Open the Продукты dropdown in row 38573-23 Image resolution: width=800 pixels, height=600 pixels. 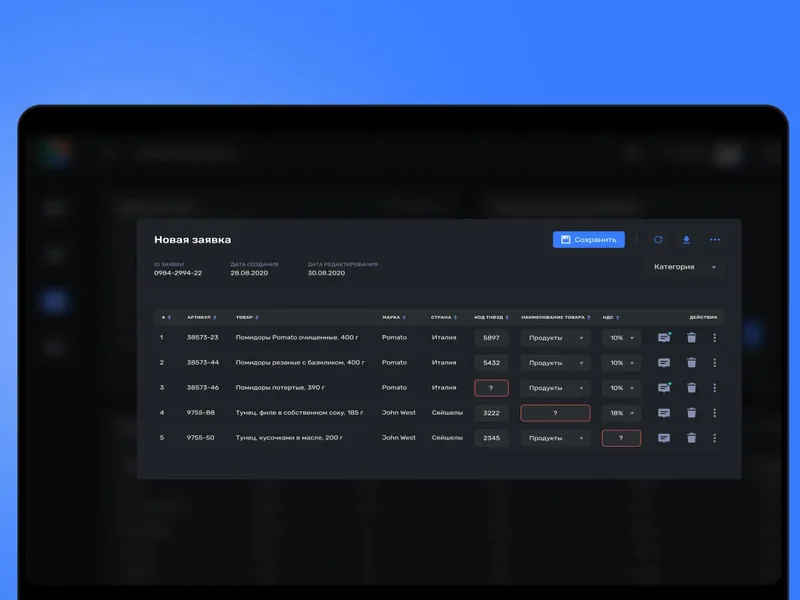(x=555, y=338)
